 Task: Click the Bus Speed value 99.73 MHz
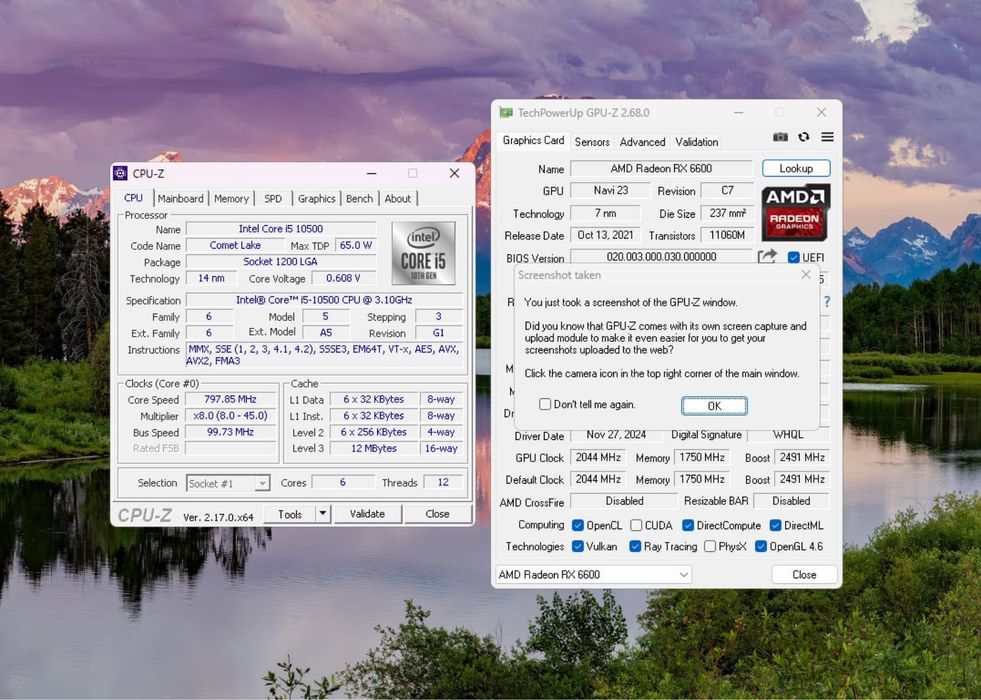tap(230, 432)
